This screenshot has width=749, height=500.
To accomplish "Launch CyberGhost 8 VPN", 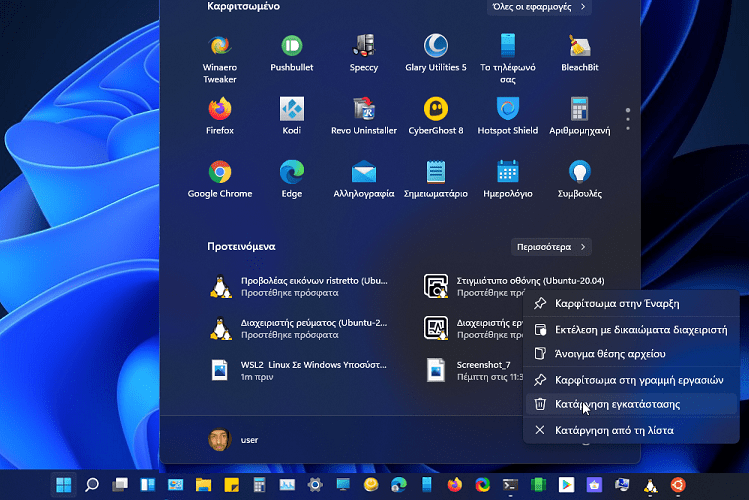I will pos(436,116).
